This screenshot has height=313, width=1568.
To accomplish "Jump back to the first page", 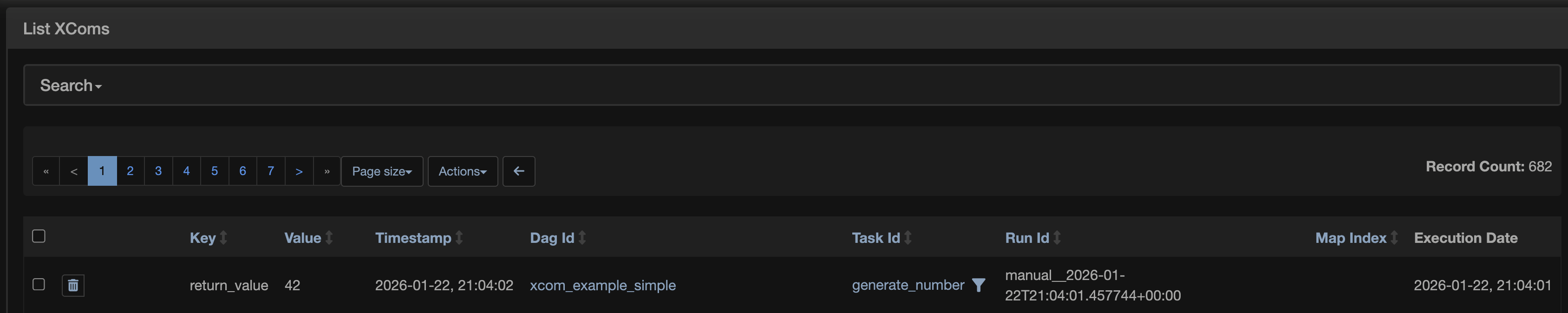I will pyautogui.click(x=46, y=171).
